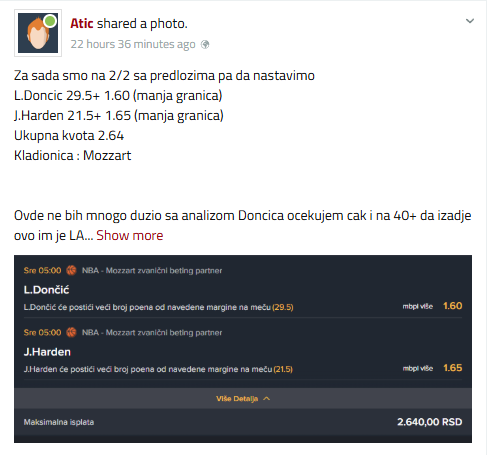Screen dimensions: 487x455
Task: Click the 1.60 odds value
Action: click(452, 306)
